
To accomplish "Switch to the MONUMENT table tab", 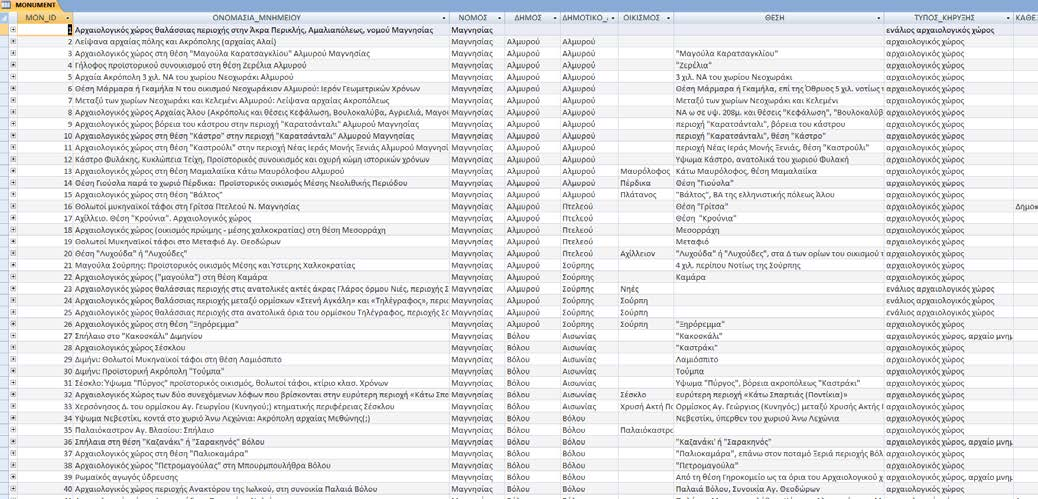I will [32, 5].
